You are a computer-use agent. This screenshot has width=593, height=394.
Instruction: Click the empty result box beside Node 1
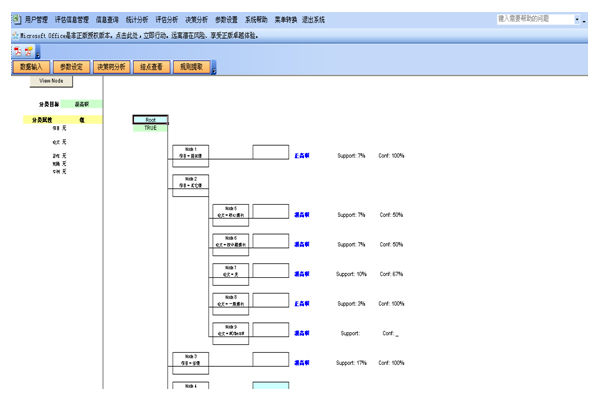271,152
